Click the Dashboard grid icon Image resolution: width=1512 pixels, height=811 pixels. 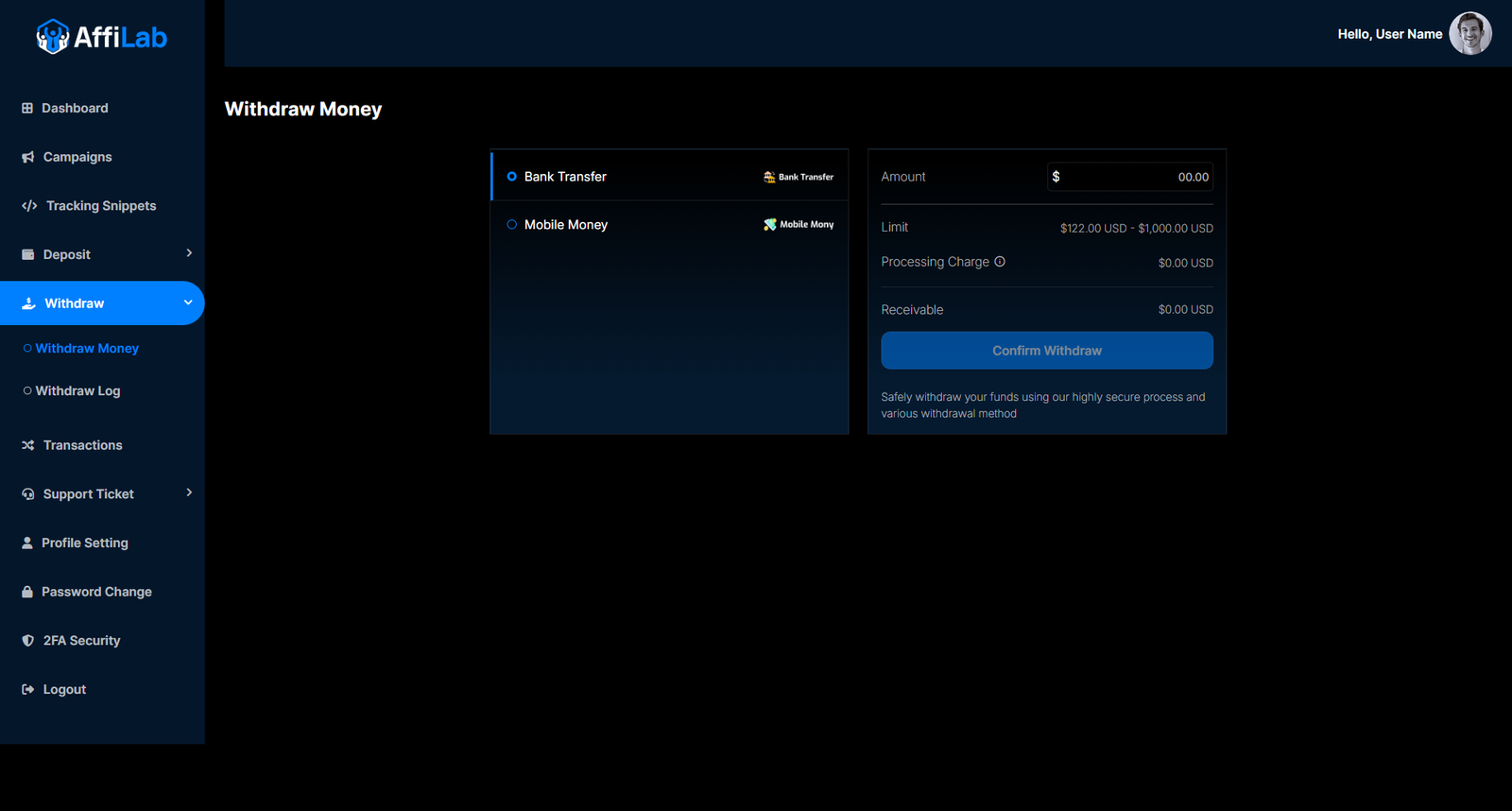(27, 109)
